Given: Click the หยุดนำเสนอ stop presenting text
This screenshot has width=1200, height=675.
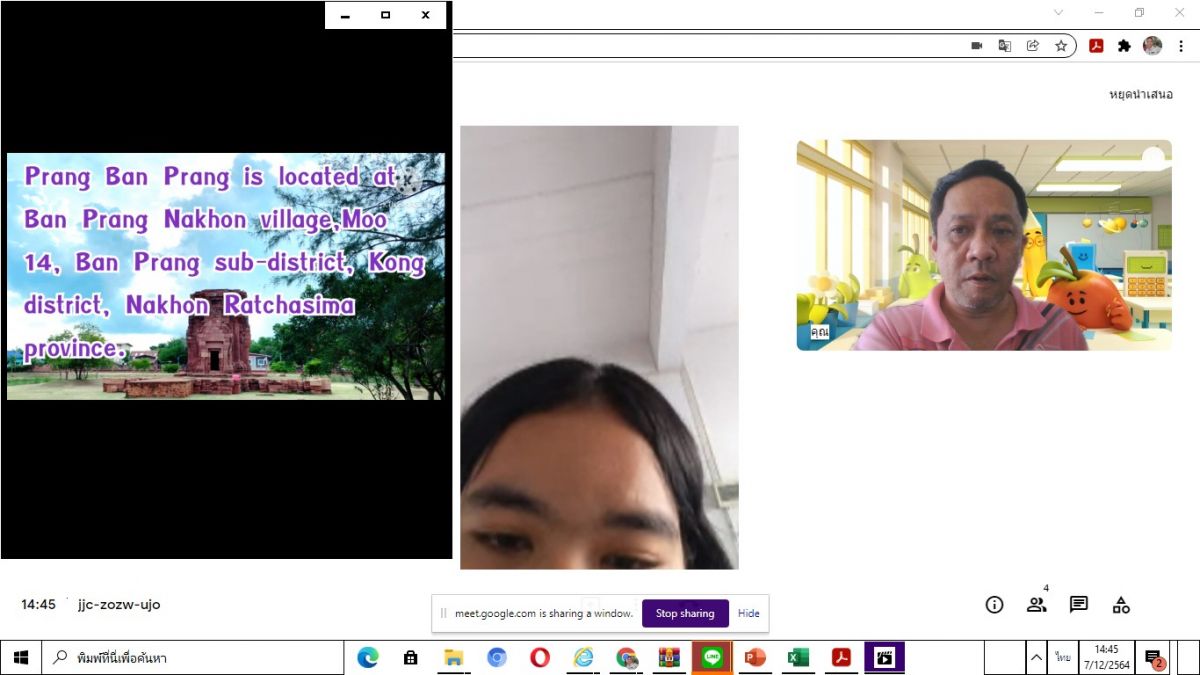Looking at the screenshot, I should point(1140,95).
